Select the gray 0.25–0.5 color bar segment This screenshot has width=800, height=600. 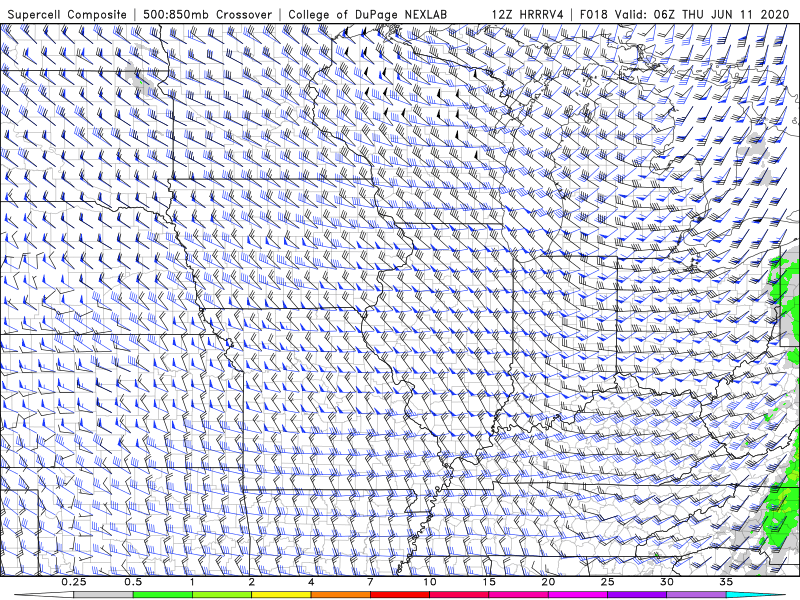[x=104, y=595]
